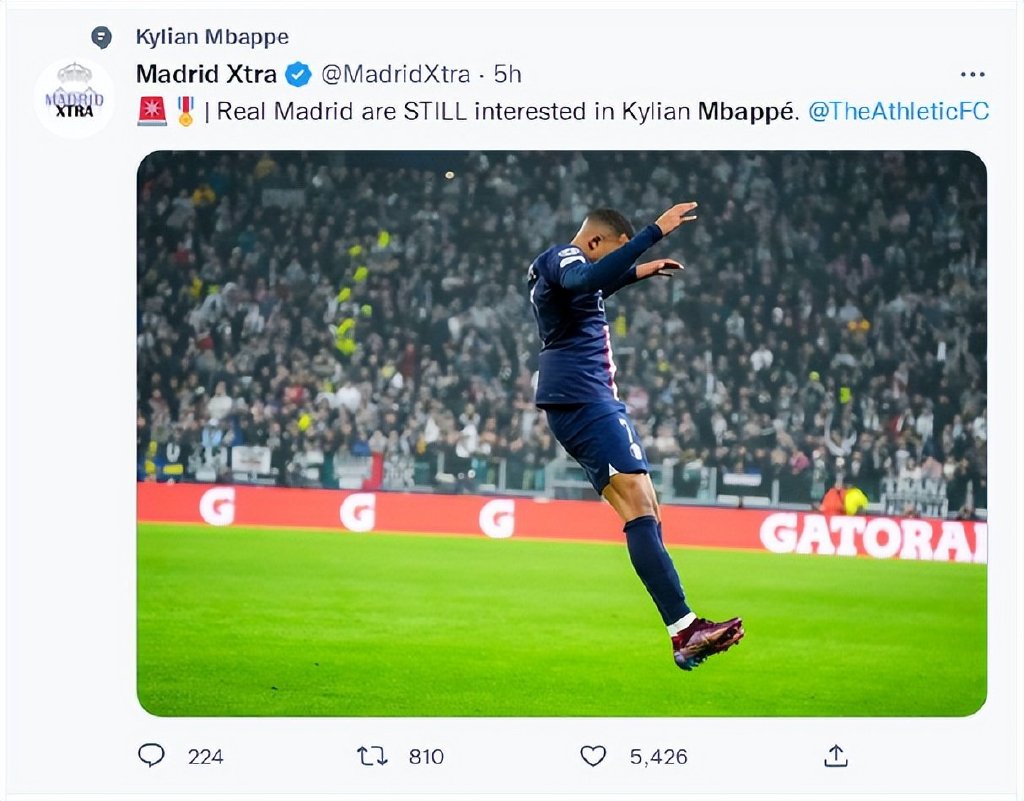
Task: Click the Kylian Mbappe topic icon
Action: (101, 37)
